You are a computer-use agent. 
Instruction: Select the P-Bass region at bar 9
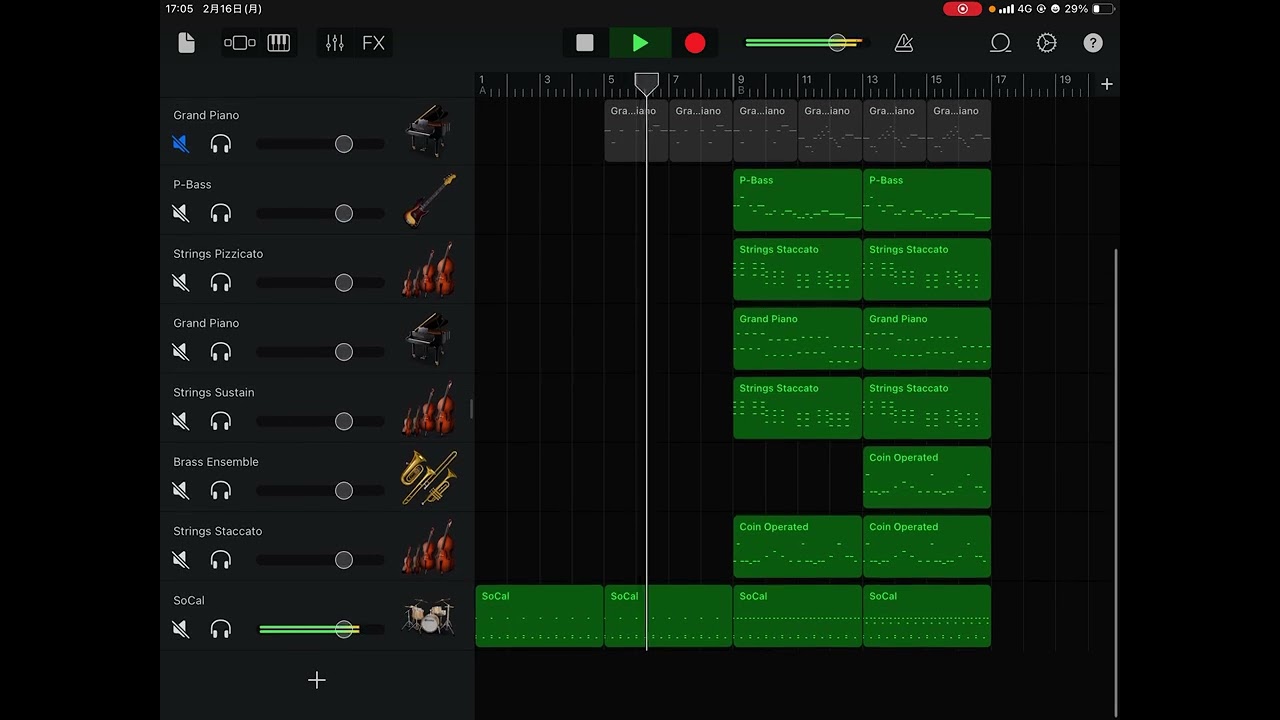pos(797,200)
